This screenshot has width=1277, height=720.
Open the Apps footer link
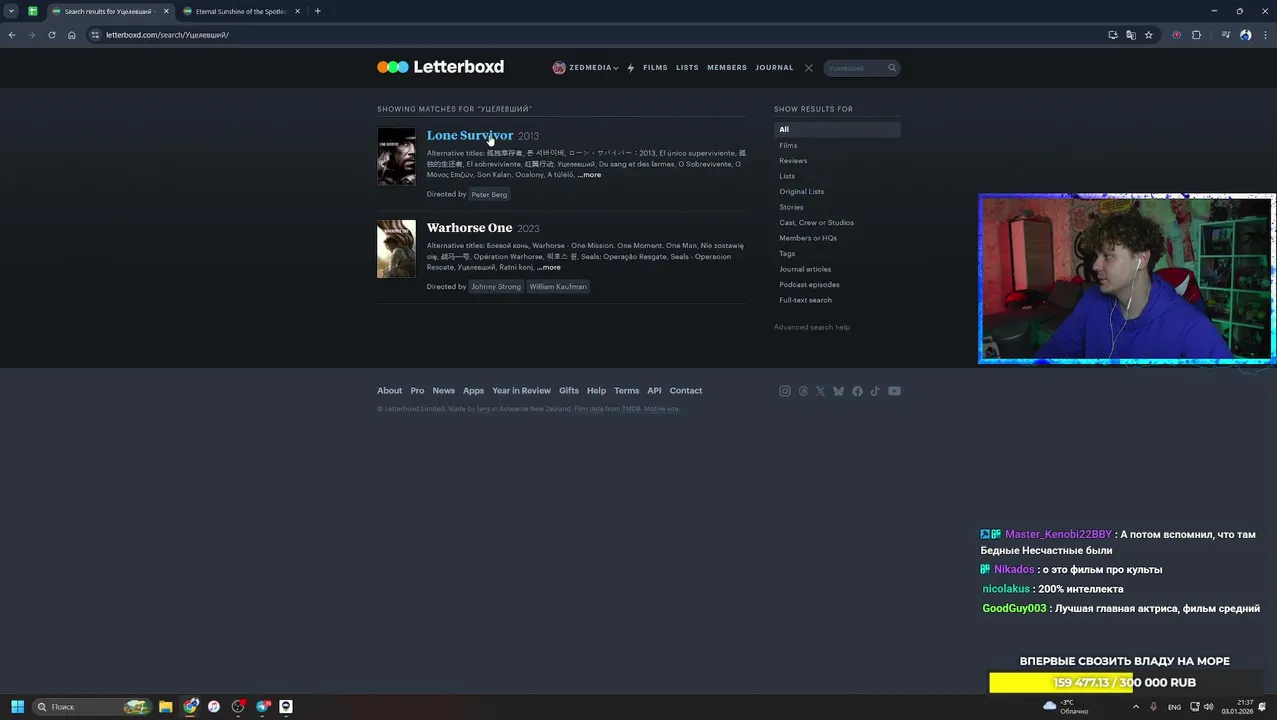[473, 390]
